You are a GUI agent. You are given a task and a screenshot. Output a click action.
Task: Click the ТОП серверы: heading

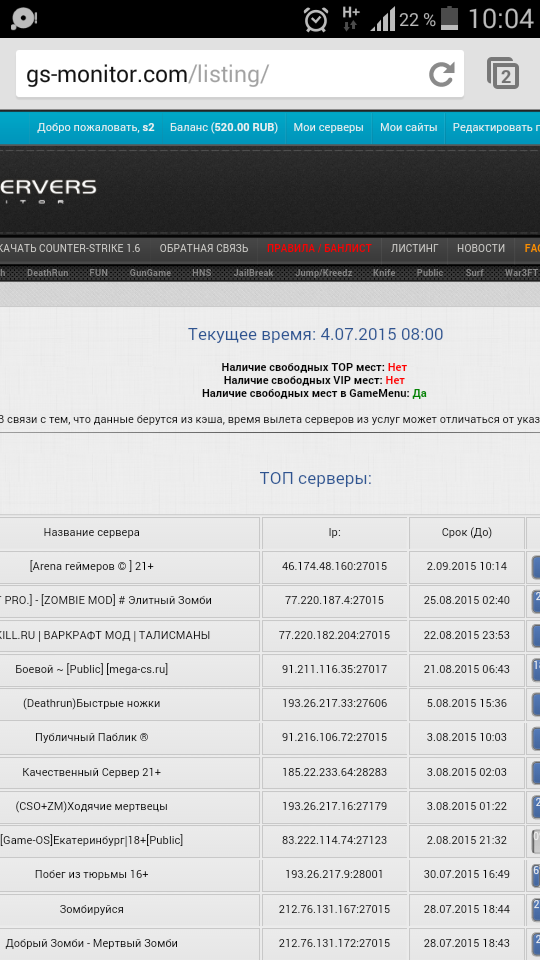click(315, 479)
